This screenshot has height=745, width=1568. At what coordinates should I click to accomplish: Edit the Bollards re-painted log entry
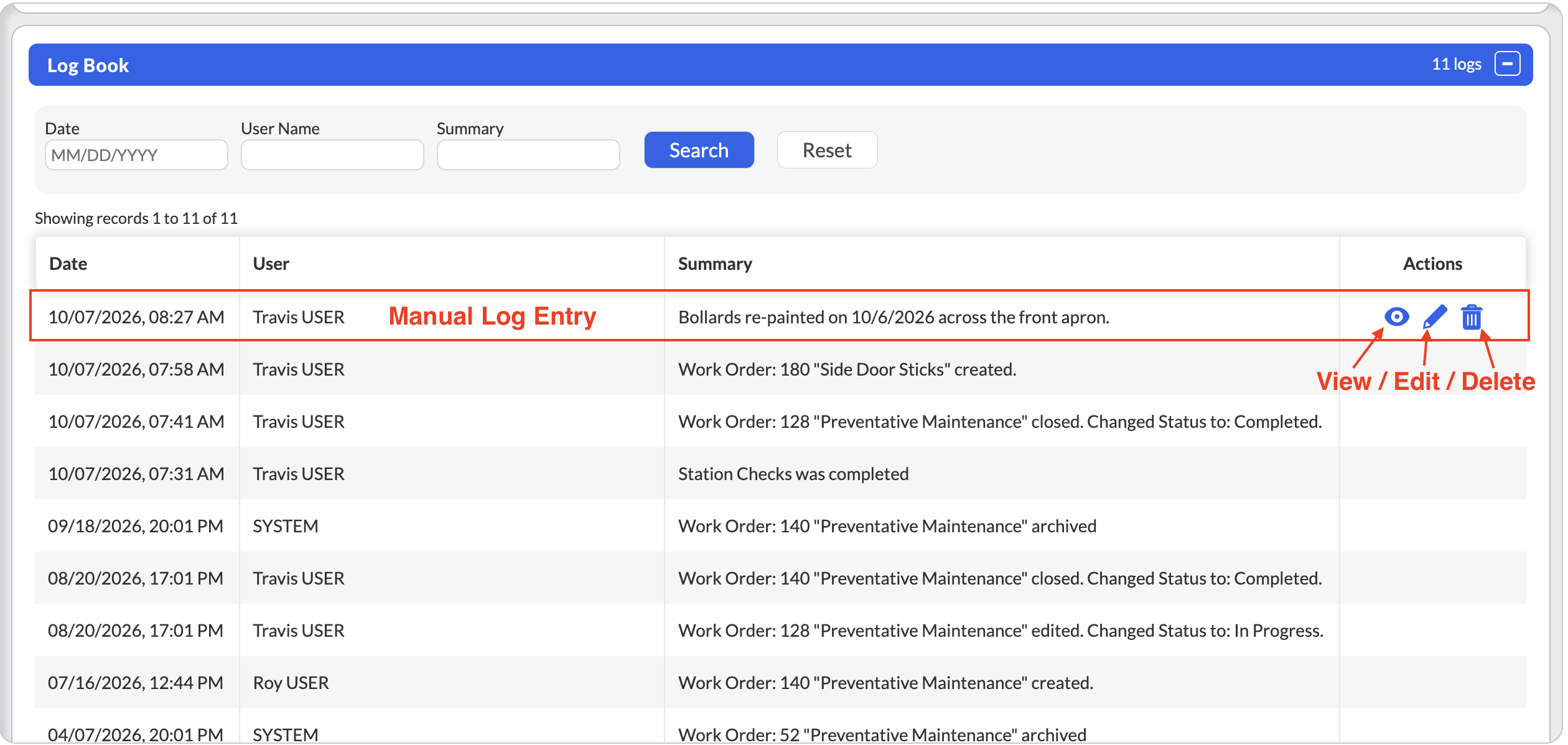click(1435, 317)
